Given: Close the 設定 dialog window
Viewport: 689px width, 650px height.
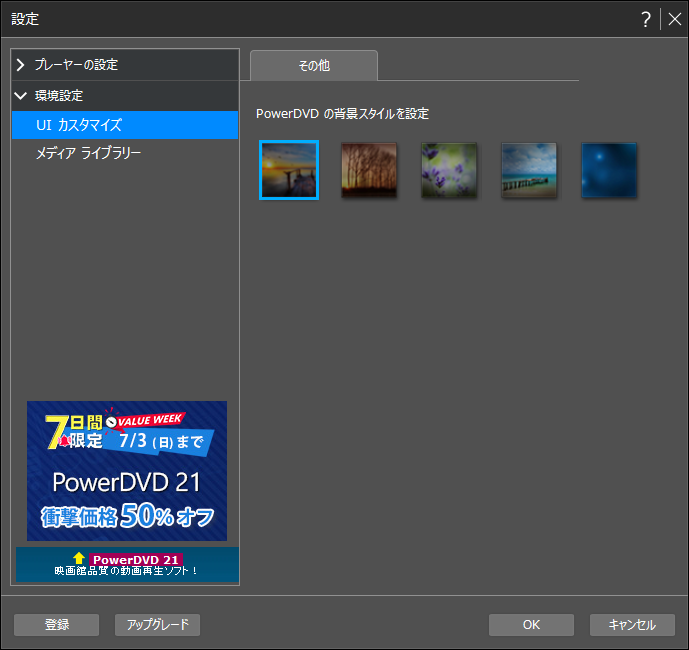Looking at the screenshot, I should click(x=674, y=19).
